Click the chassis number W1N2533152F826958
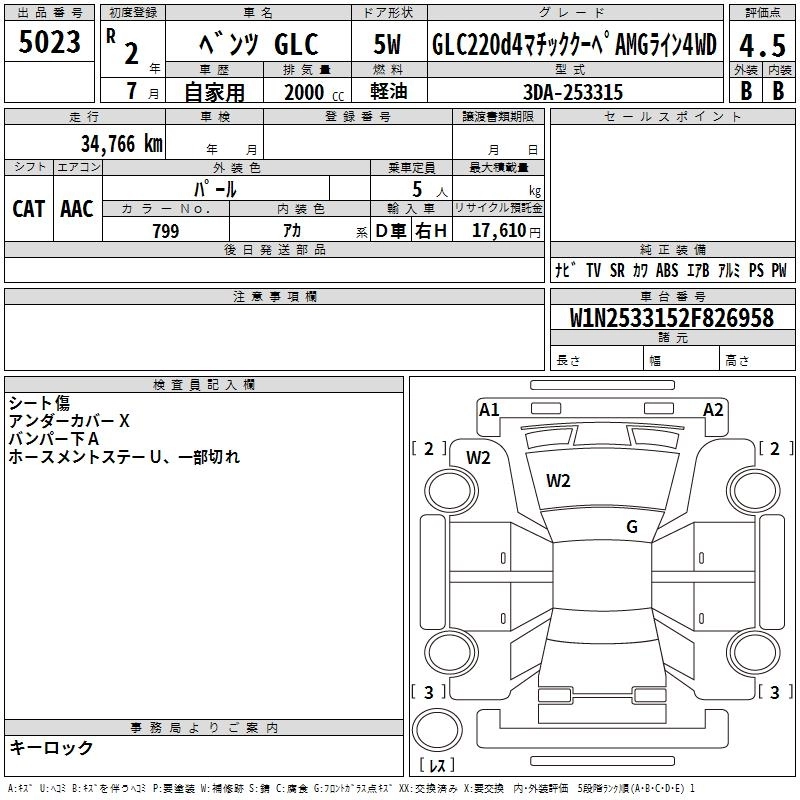Viewport: 800px width, 800px height. point(672,318)
